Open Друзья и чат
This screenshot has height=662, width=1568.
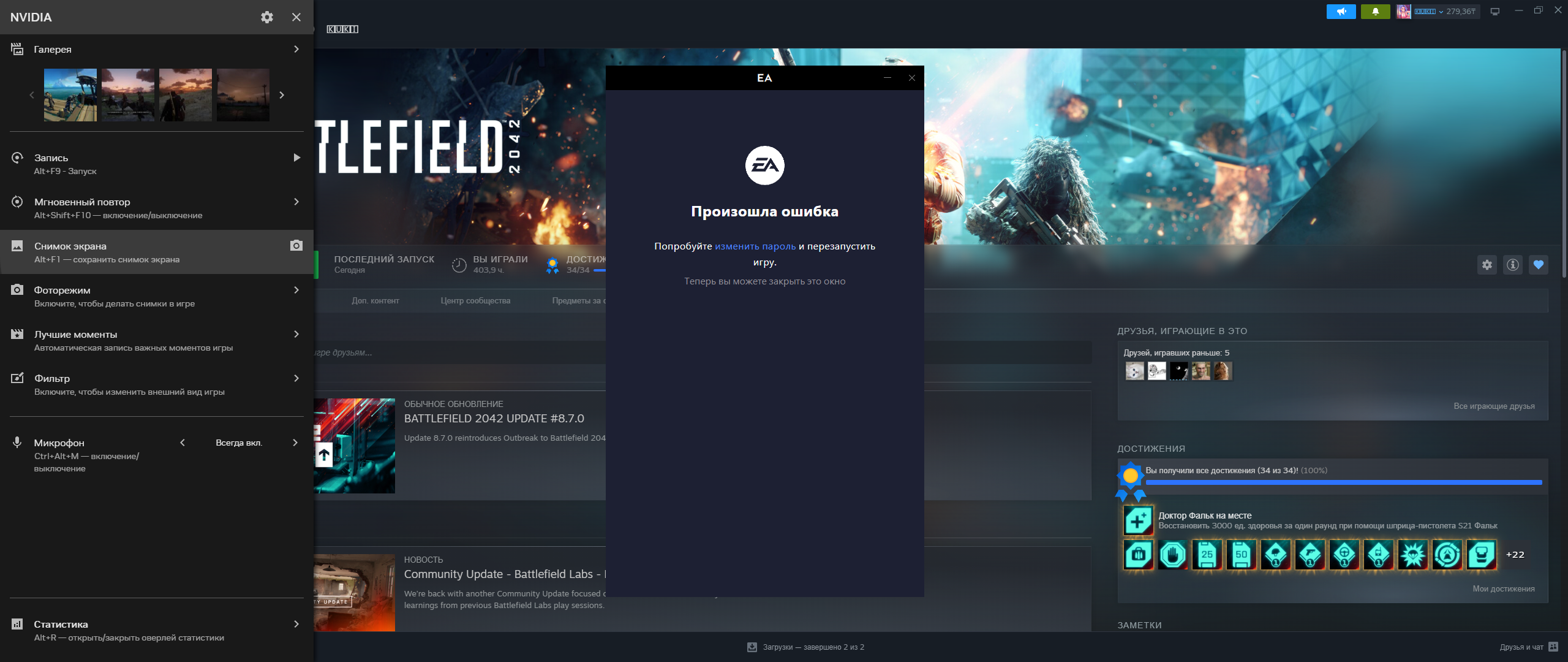pos(1528,647)
